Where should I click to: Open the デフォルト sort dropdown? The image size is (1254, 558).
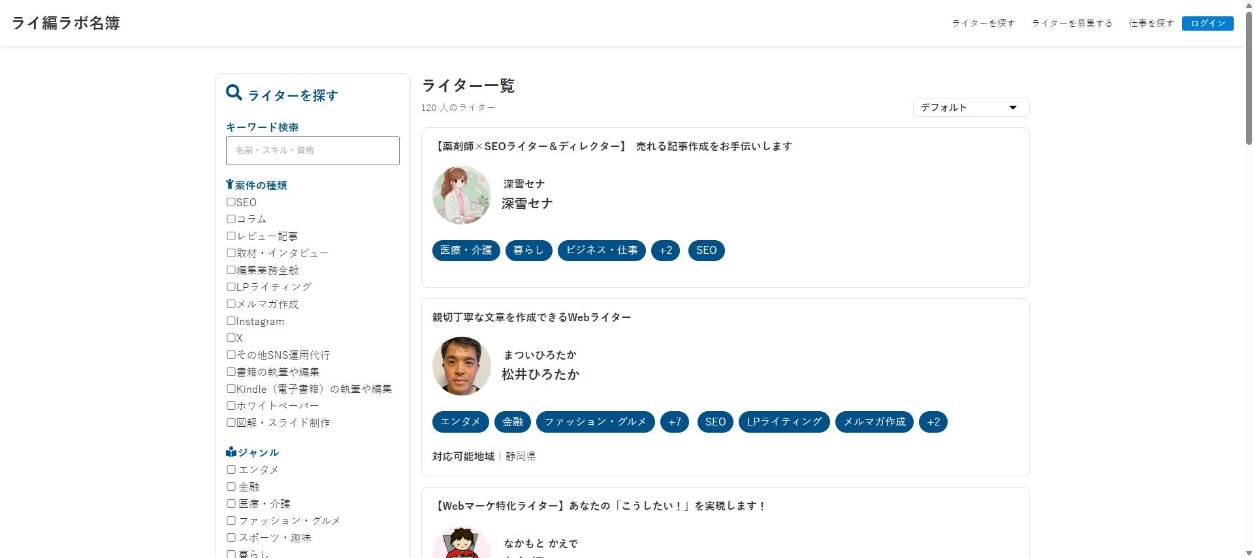(971, 107)
